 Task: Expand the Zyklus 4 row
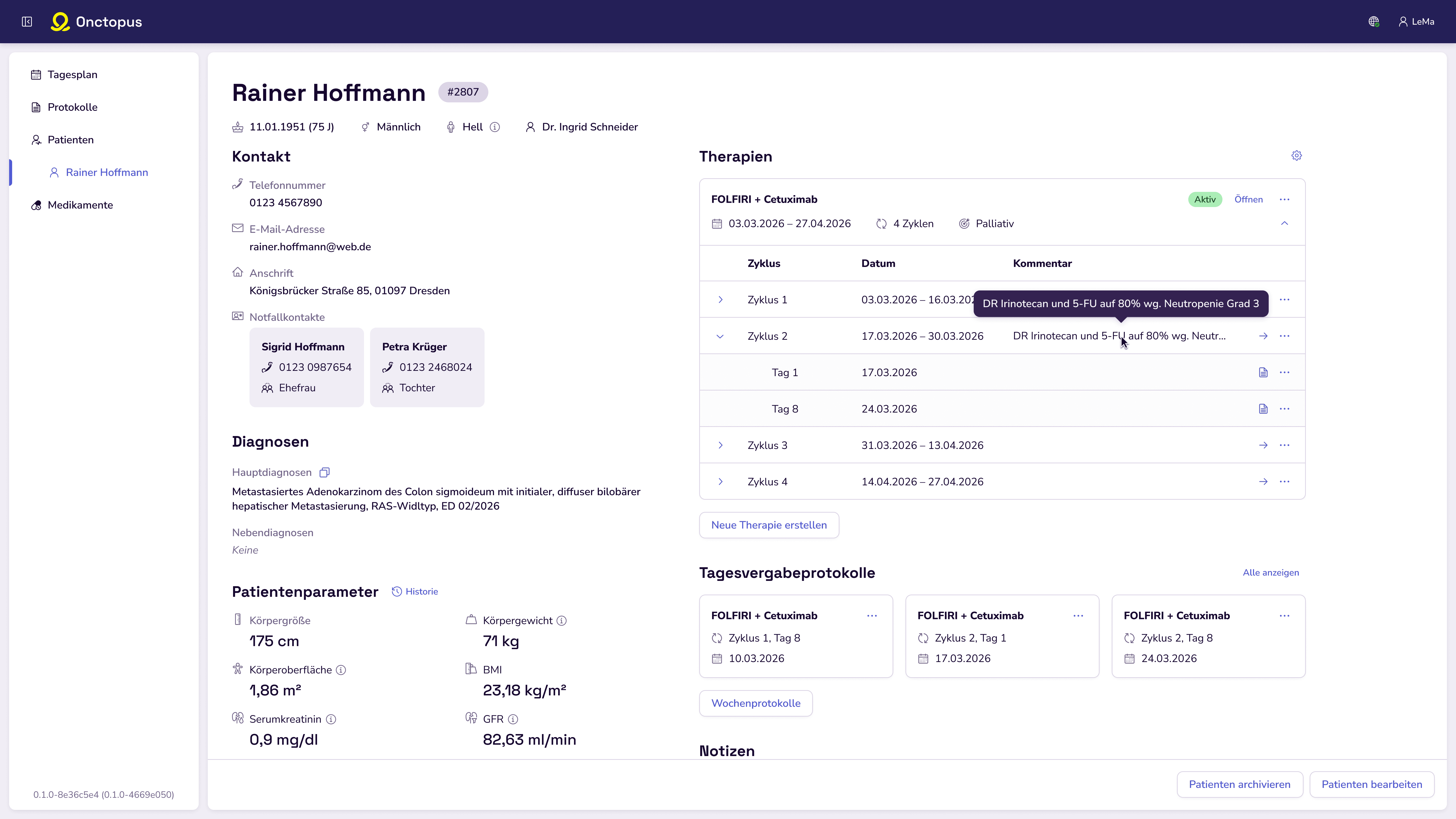720,482
